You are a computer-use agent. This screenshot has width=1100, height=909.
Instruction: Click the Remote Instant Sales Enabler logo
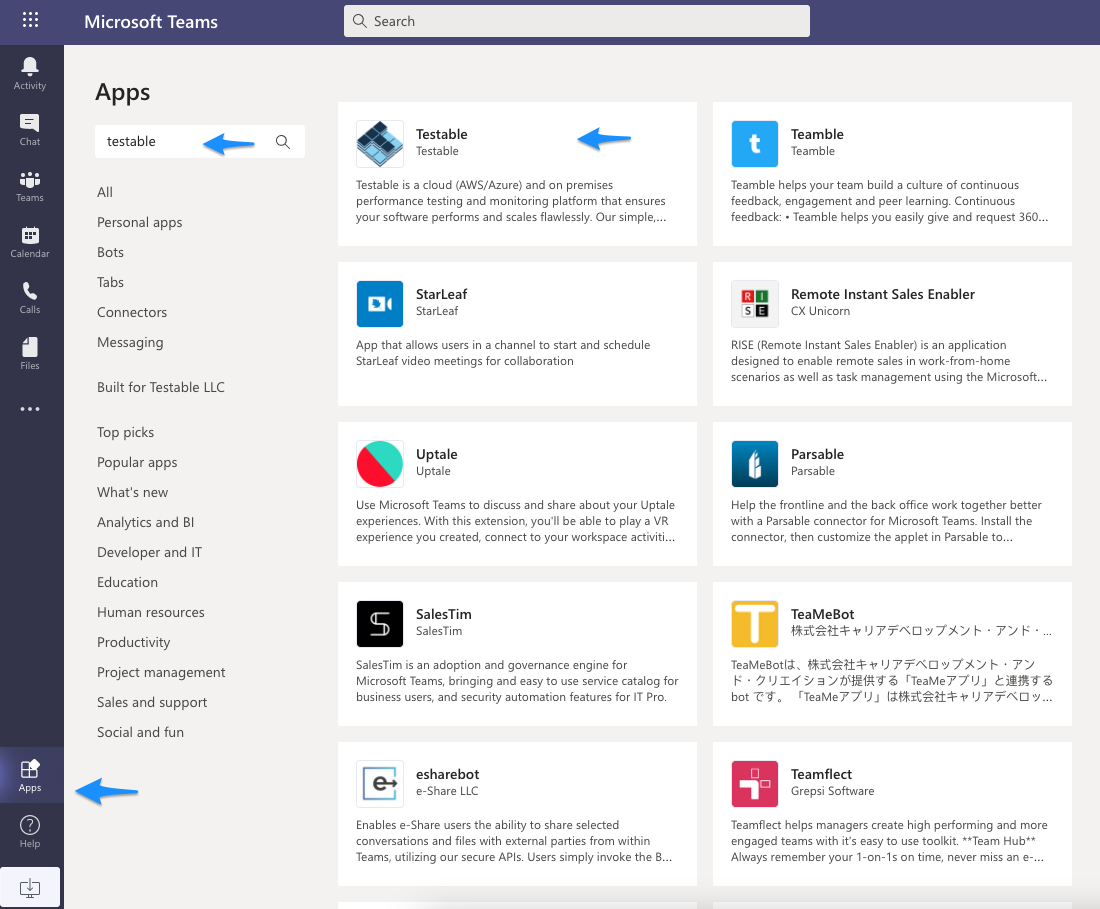tap(755, 304)
